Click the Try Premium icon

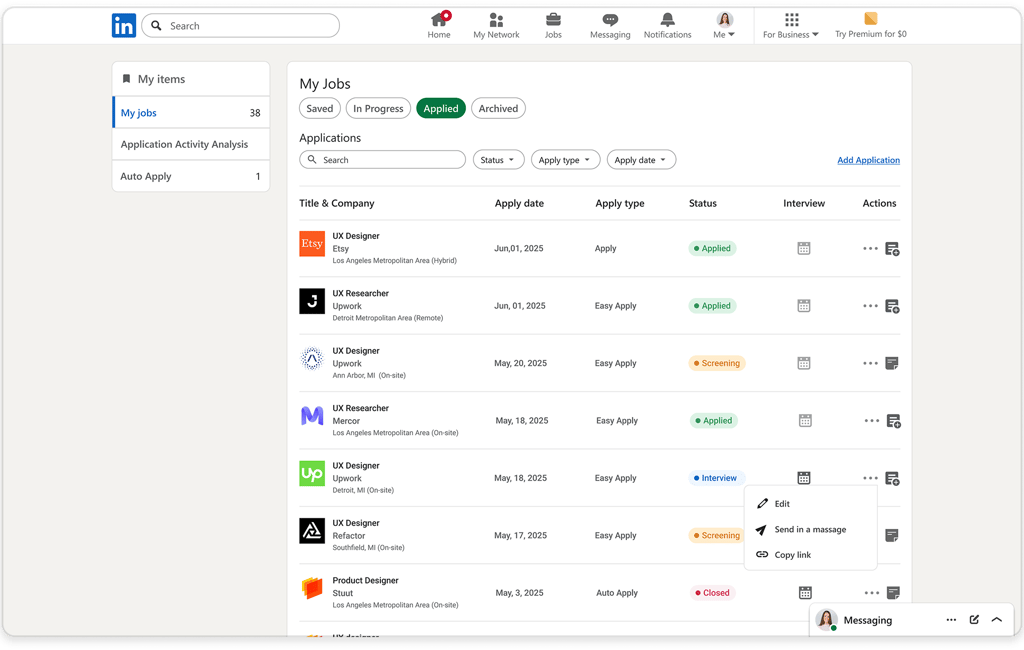tap(871, 18)
